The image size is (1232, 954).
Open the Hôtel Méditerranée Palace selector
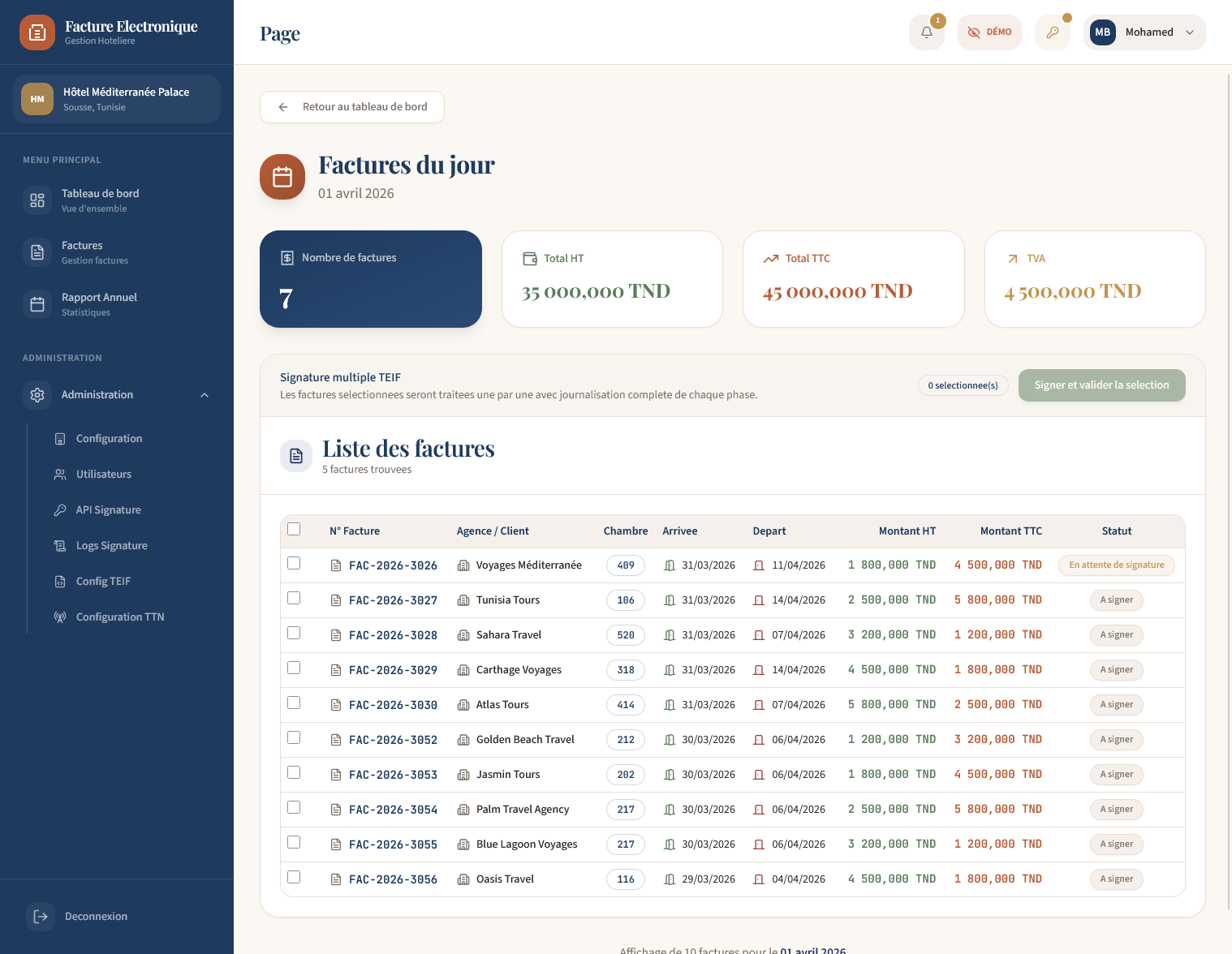point(117,99)
